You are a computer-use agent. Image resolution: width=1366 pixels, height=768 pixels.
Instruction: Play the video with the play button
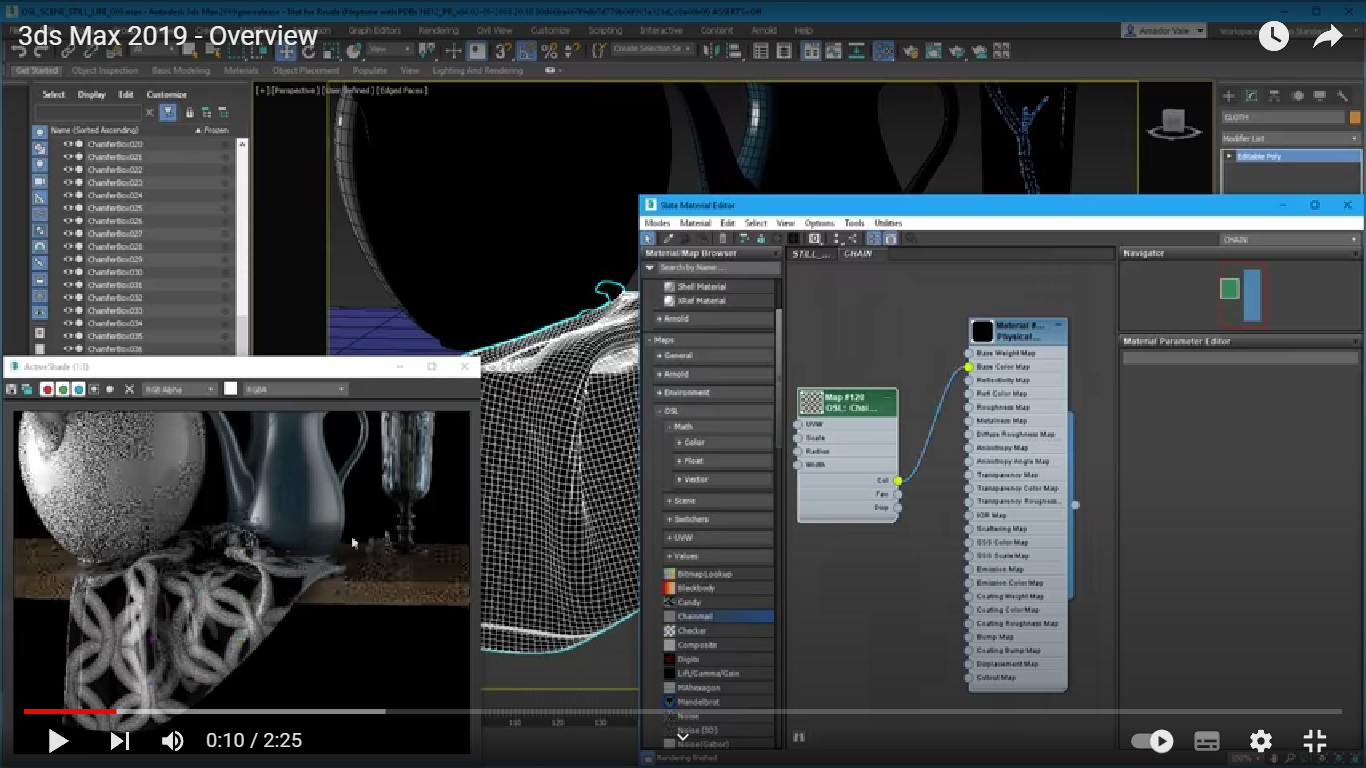tap(58, 741)
